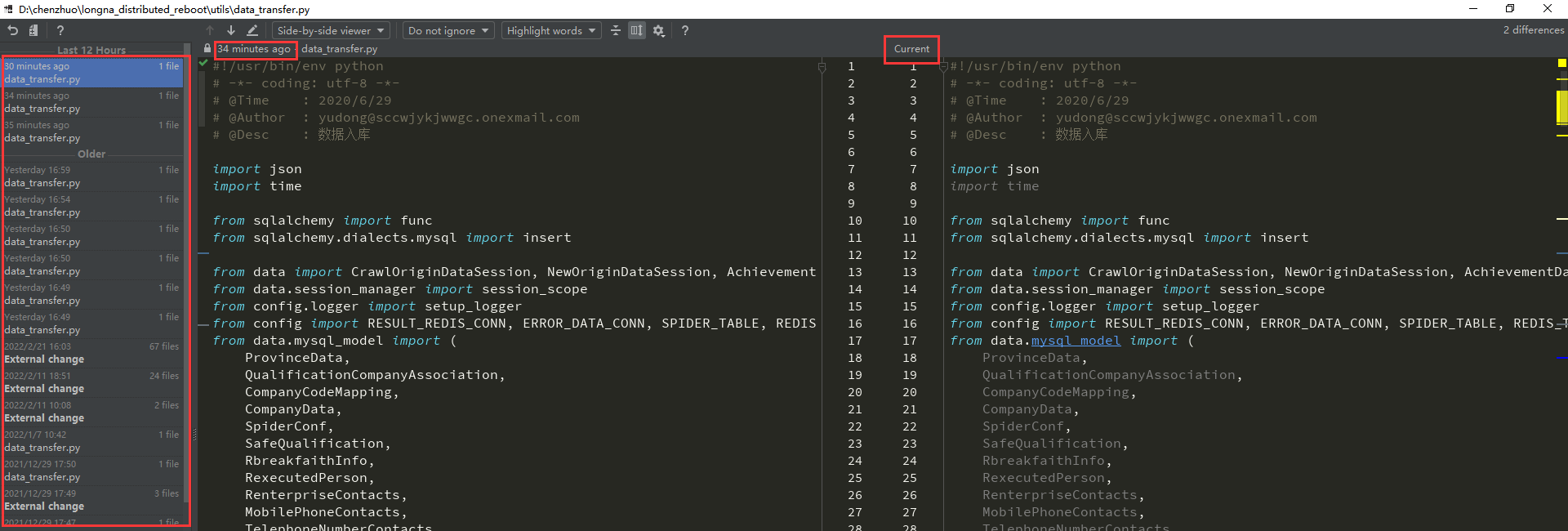The image size is (1568, 531).
Task: Expand the Highlight words dropdown
Action: pos(551,30)
